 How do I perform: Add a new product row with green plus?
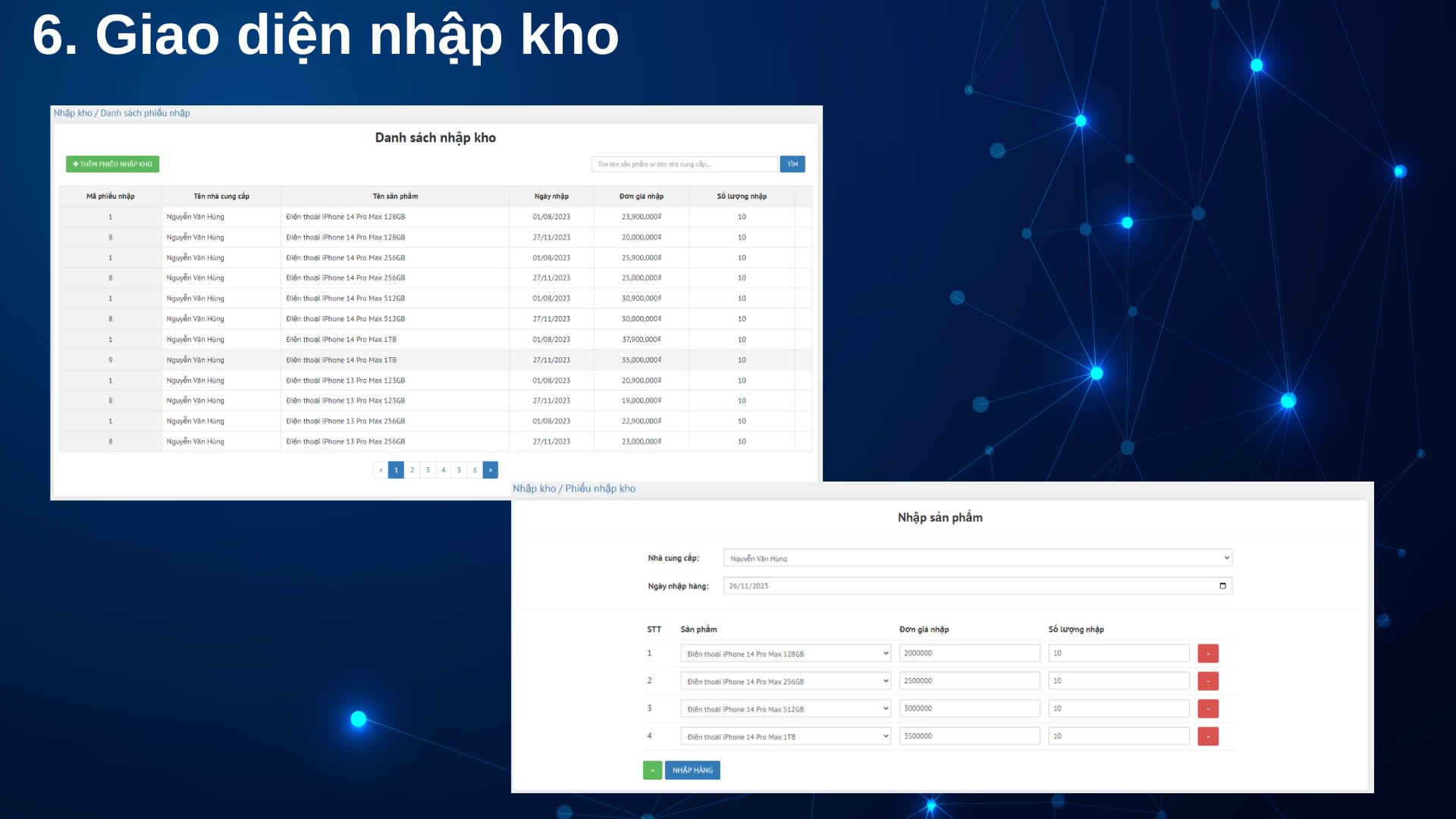[652, 770]
